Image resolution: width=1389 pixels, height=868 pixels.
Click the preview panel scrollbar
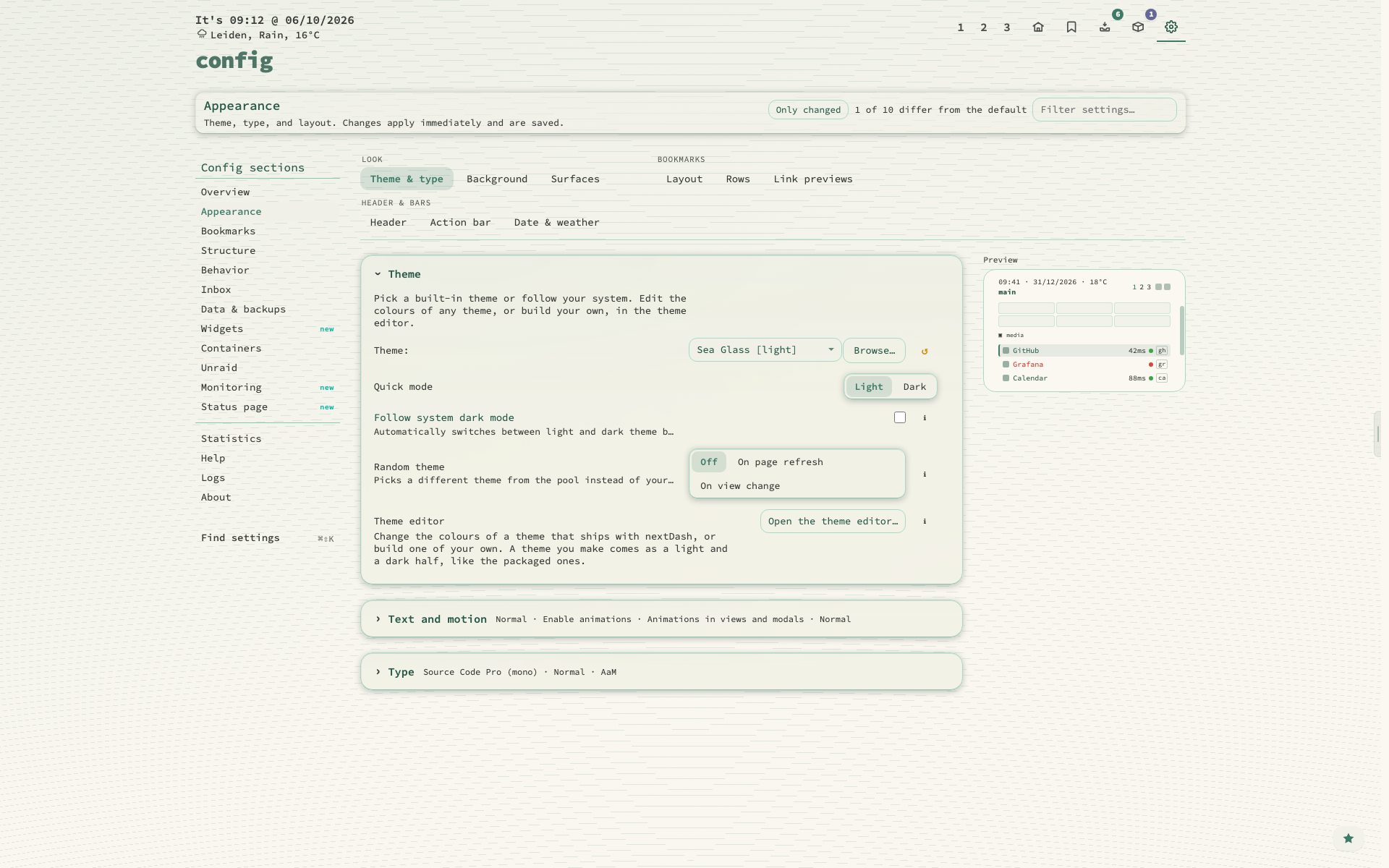(x=1182, y=331)
